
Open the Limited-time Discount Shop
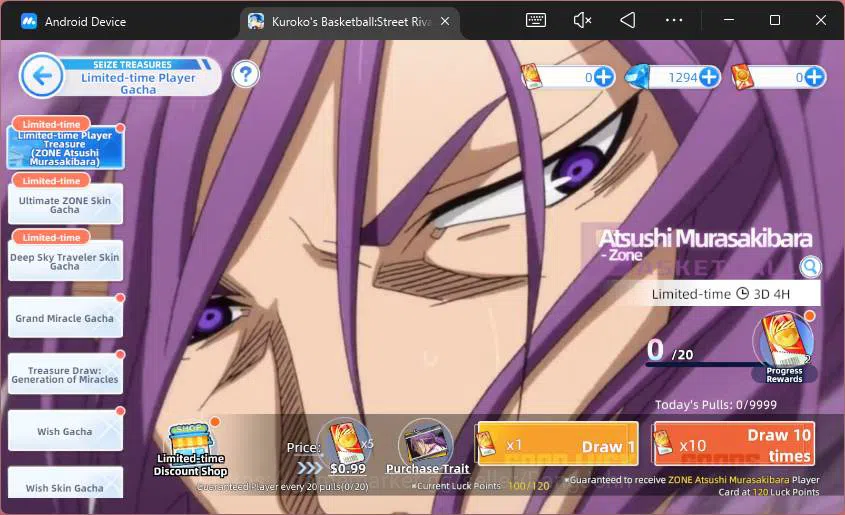pyautogui.click(x=190, y=450)
